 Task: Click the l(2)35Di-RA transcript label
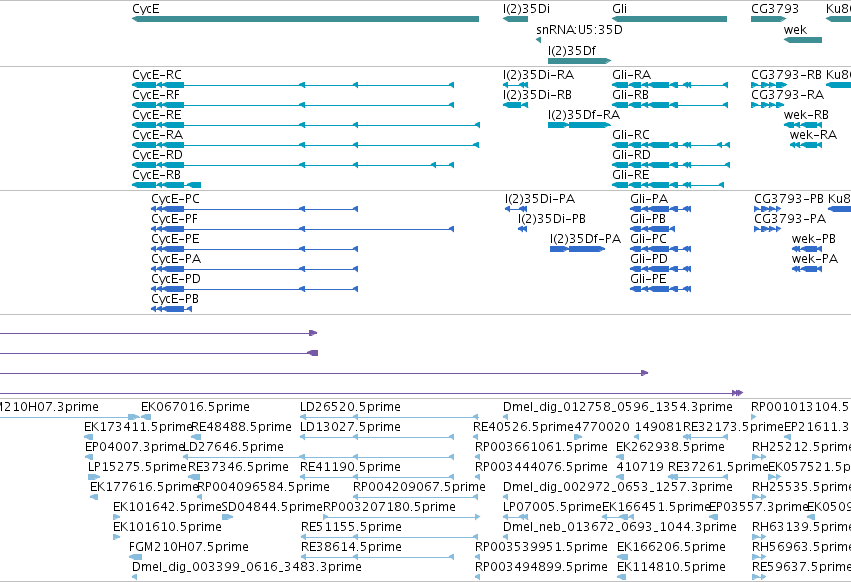tap(538, 74)
